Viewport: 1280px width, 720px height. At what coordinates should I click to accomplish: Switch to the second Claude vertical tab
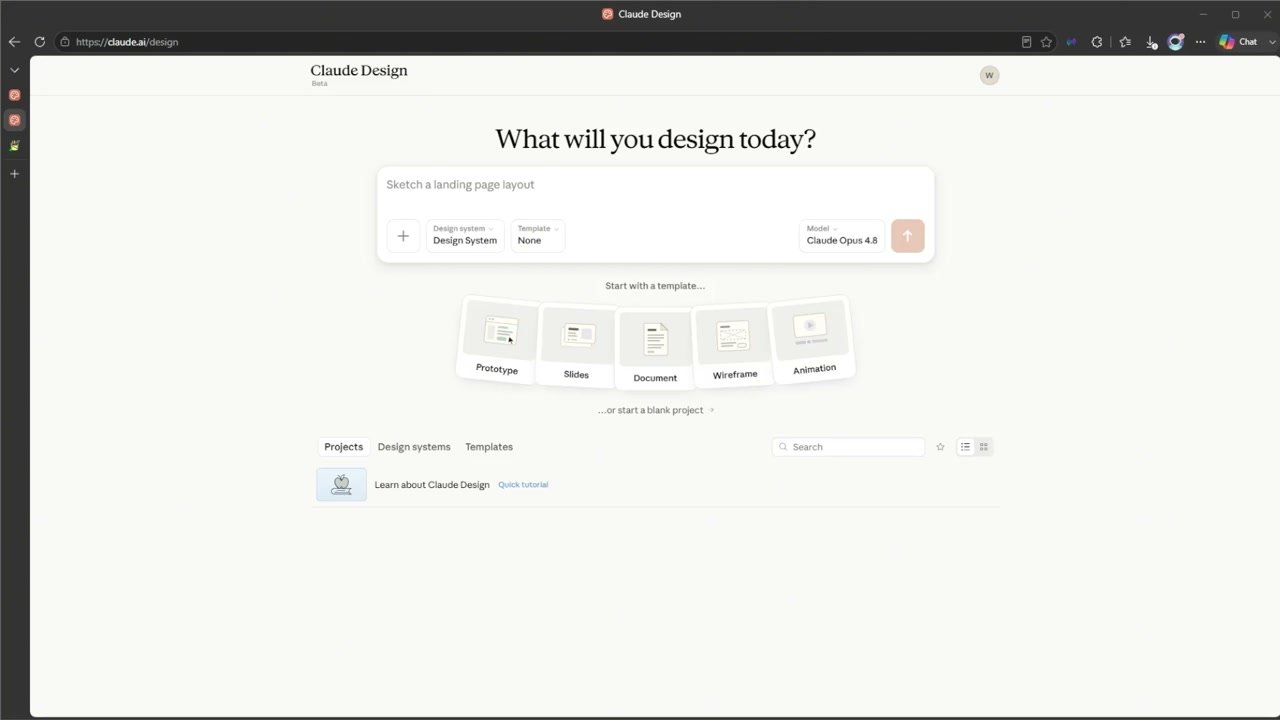click(x=14, y=120)
